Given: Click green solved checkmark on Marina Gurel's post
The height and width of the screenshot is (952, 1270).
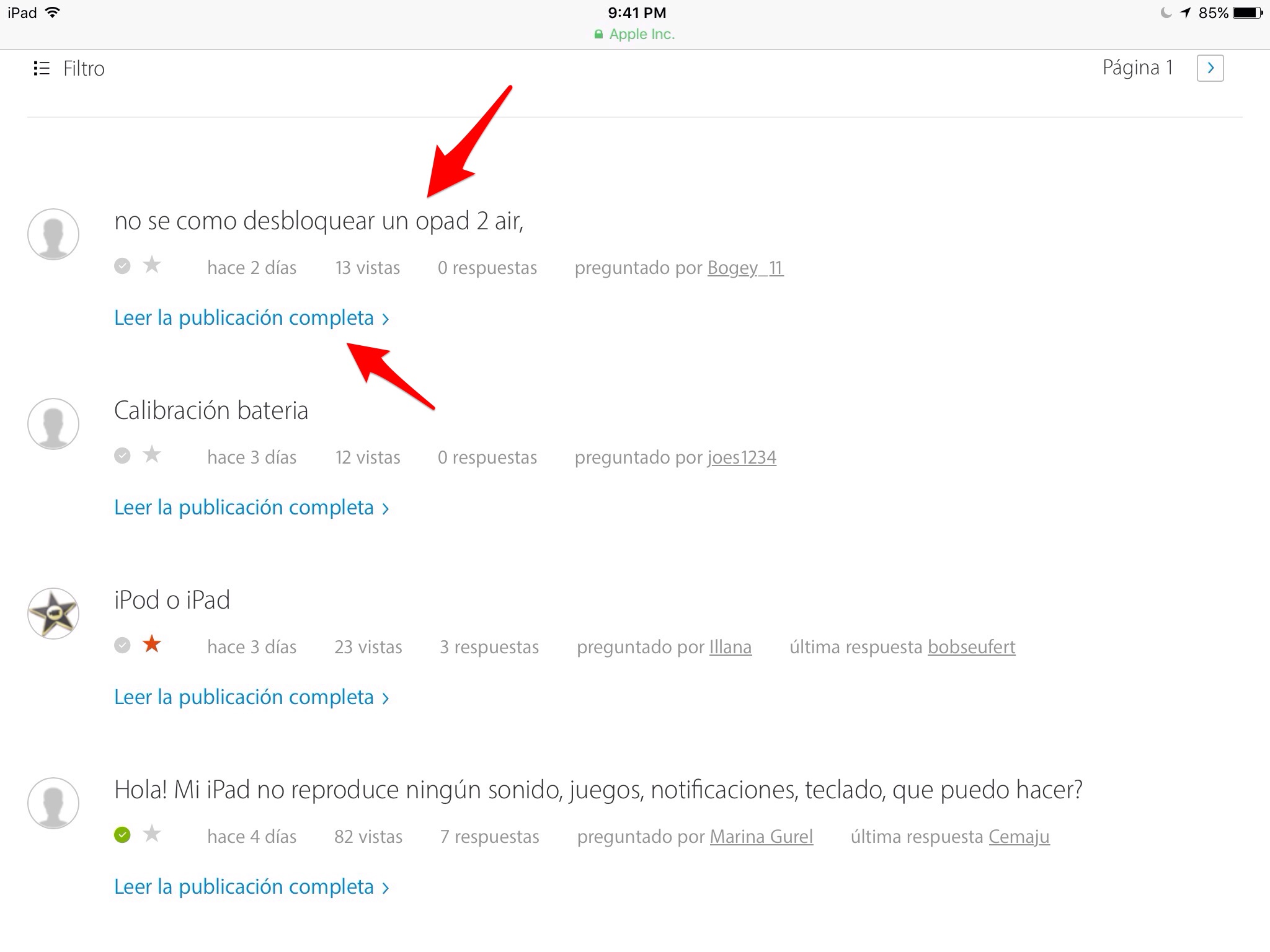Looking at the screenshot, I should [122, 835].
